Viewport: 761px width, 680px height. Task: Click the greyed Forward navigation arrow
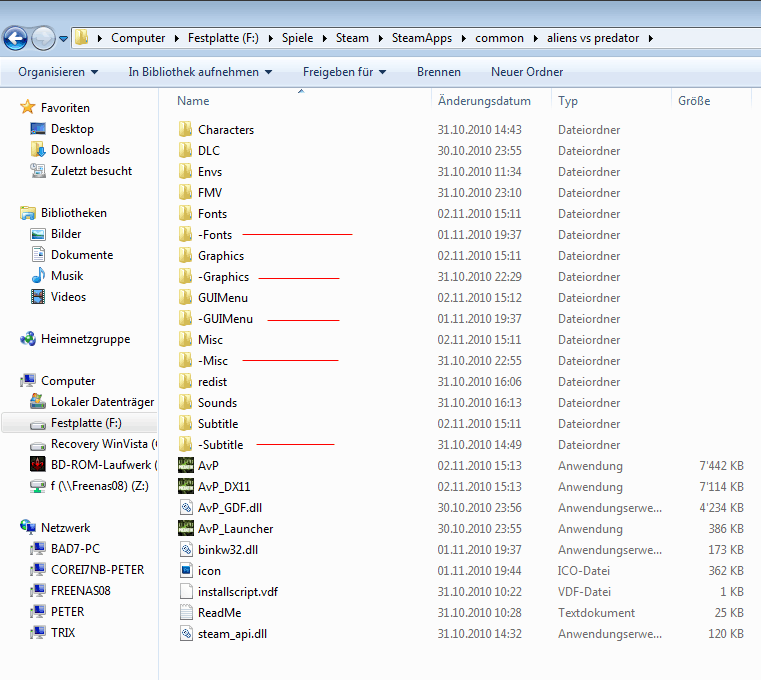[43, 38]
